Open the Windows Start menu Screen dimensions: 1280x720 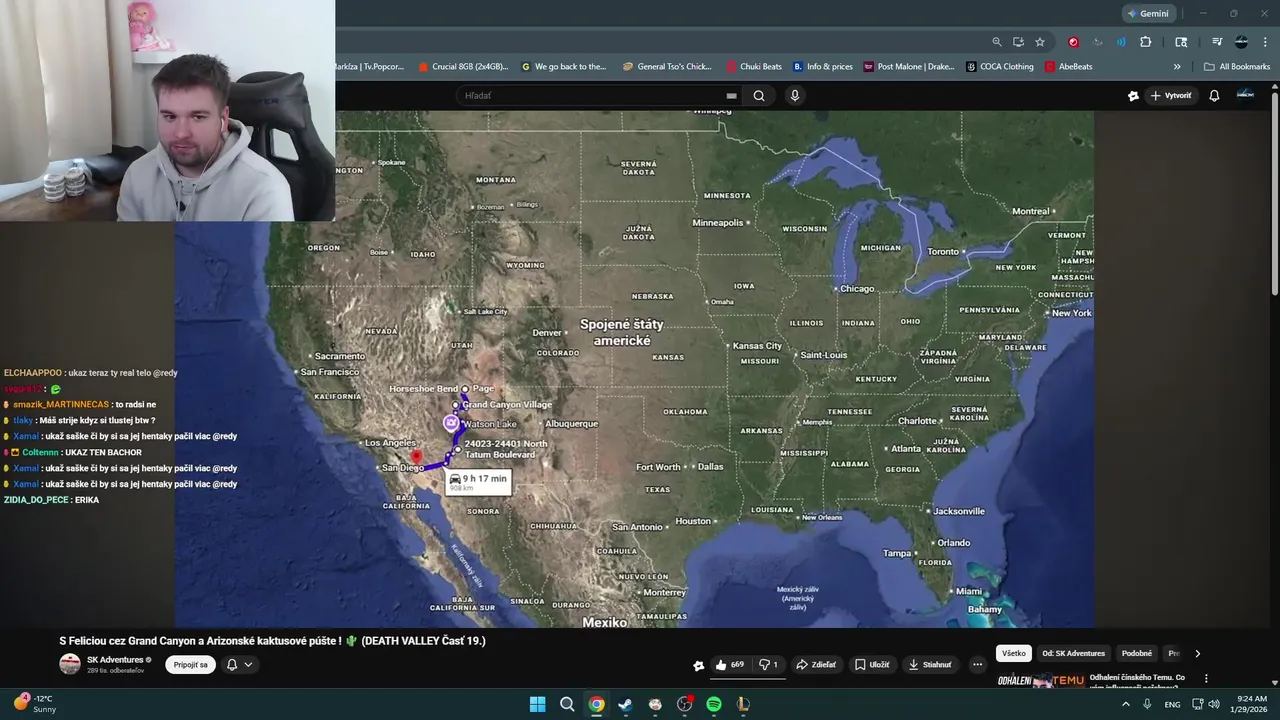[537, 704]
